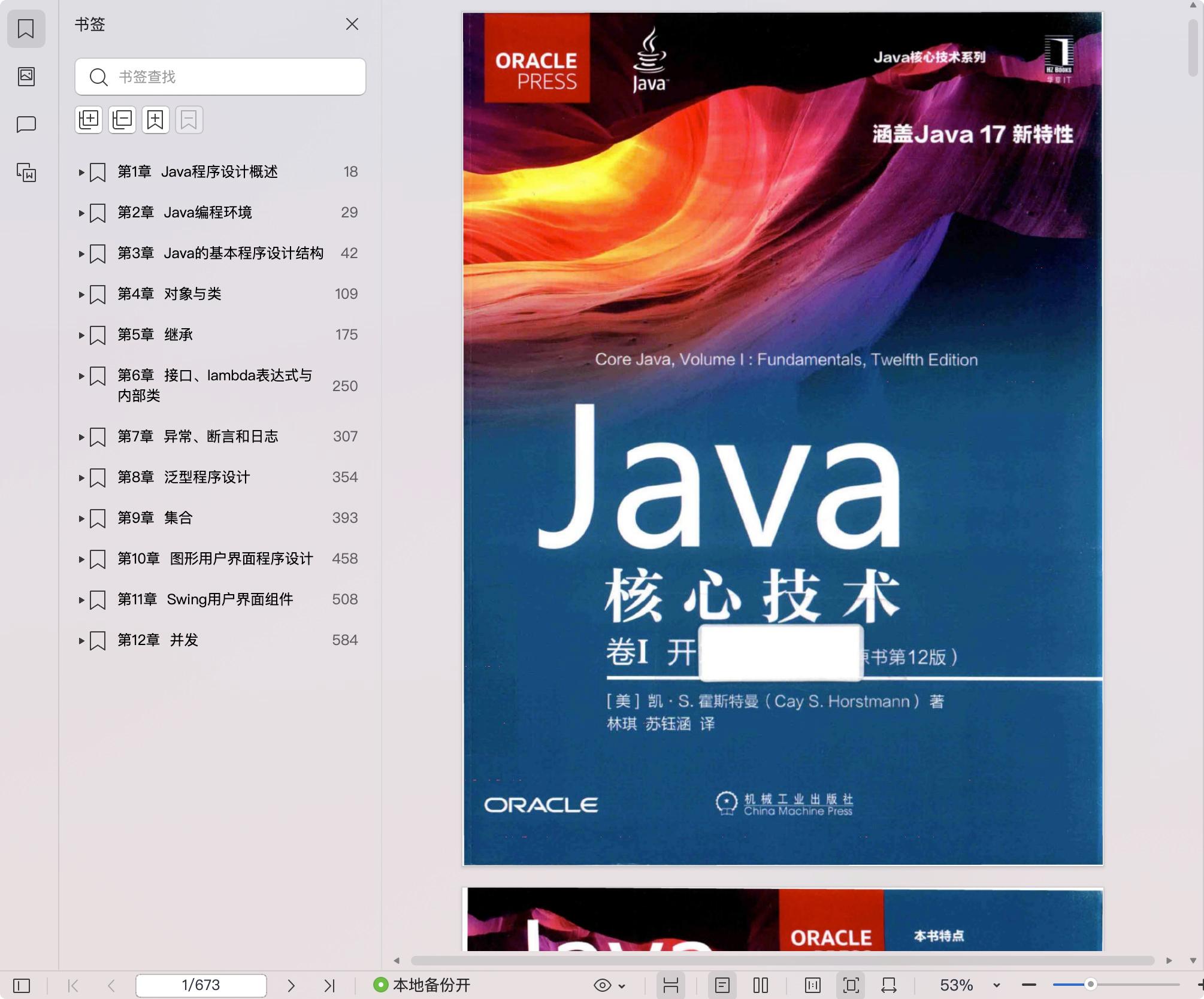
Task: Expand the 第2章 Java编程环境 bookmark
Action: click(x=81, y=213)
